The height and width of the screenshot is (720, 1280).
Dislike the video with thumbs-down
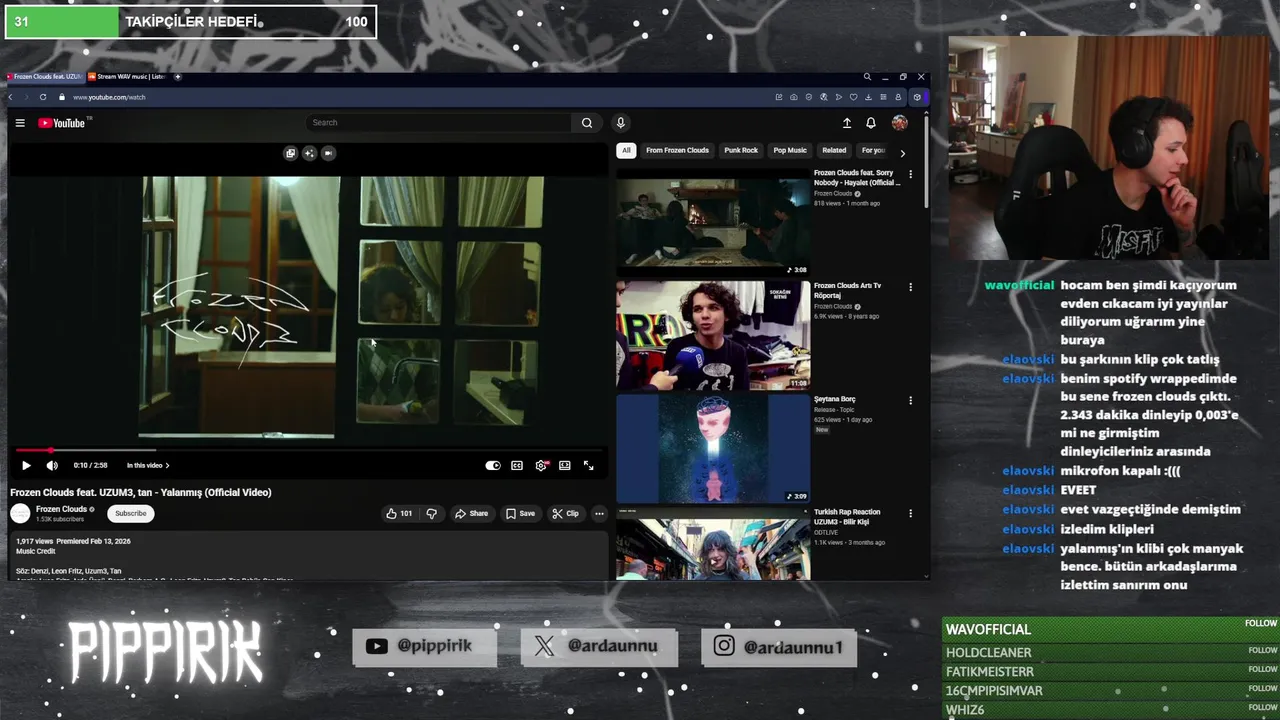click(431, 513)
